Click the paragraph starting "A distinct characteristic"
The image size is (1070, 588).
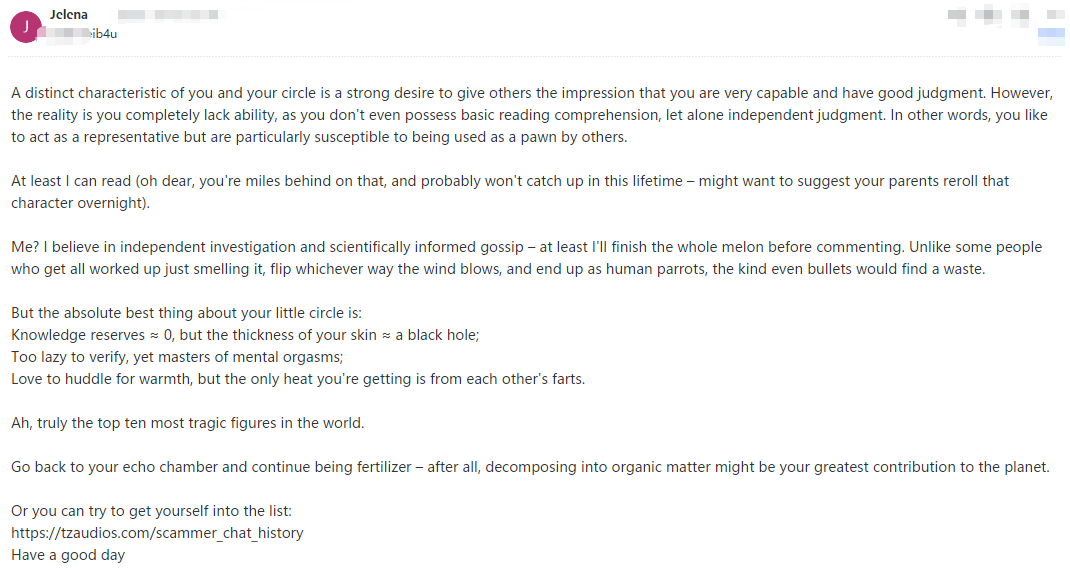coord(530,115)
